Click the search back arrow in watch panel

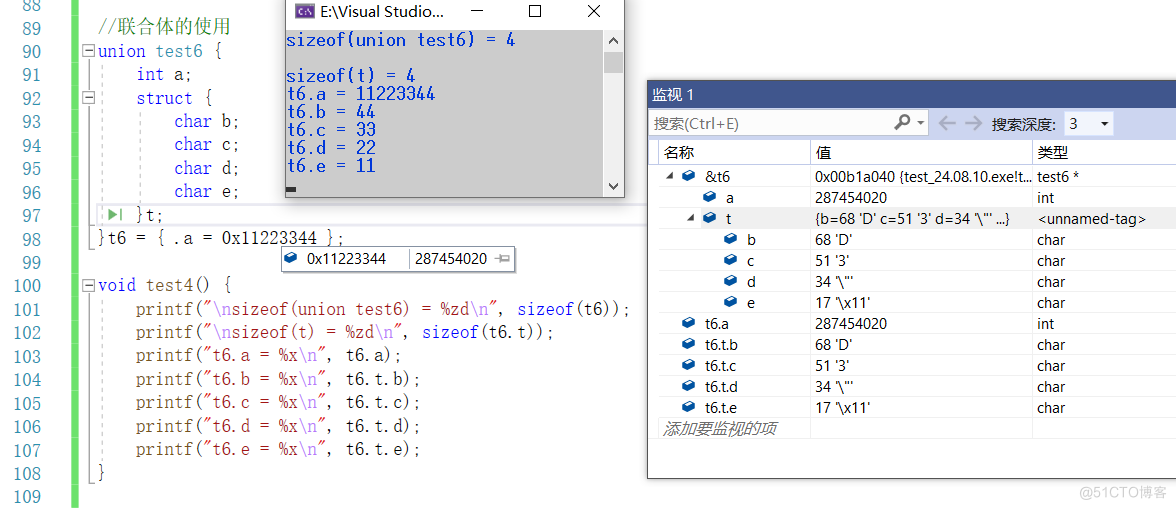point(947,123)
